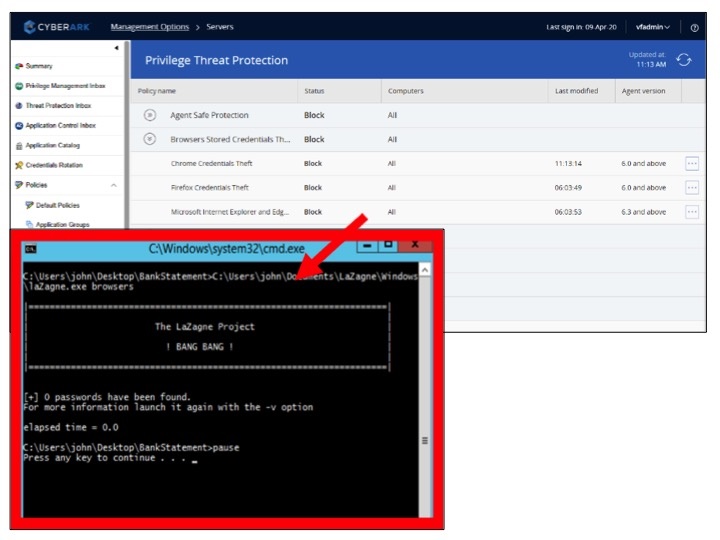Collapse the left sidebar arrow
The height and width of the screenshot is (540, 720).
[116, 48]
